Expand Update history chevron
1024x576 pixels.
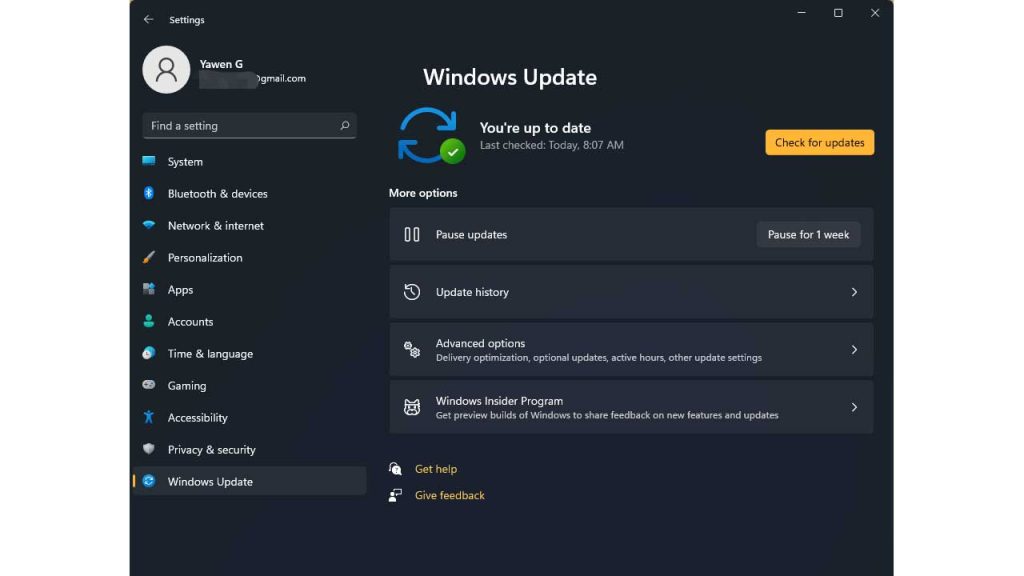click(x=854, y=292)
